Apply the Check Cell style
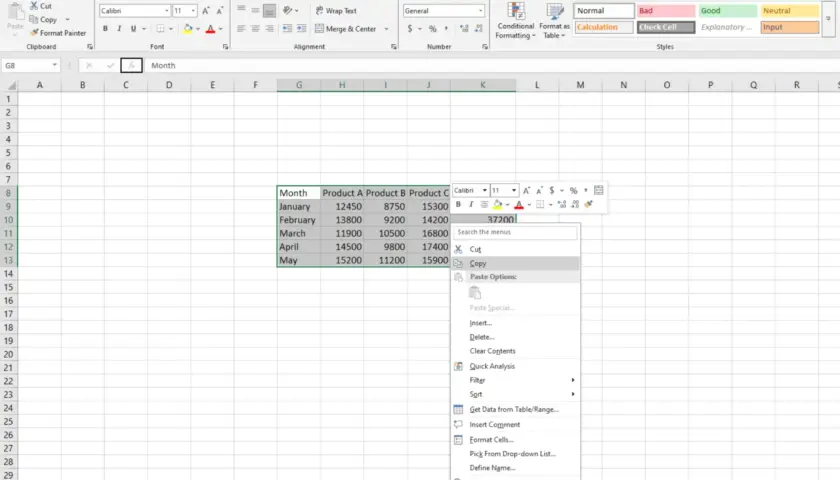Screen dimensions: 840x480 pos(665,27)
